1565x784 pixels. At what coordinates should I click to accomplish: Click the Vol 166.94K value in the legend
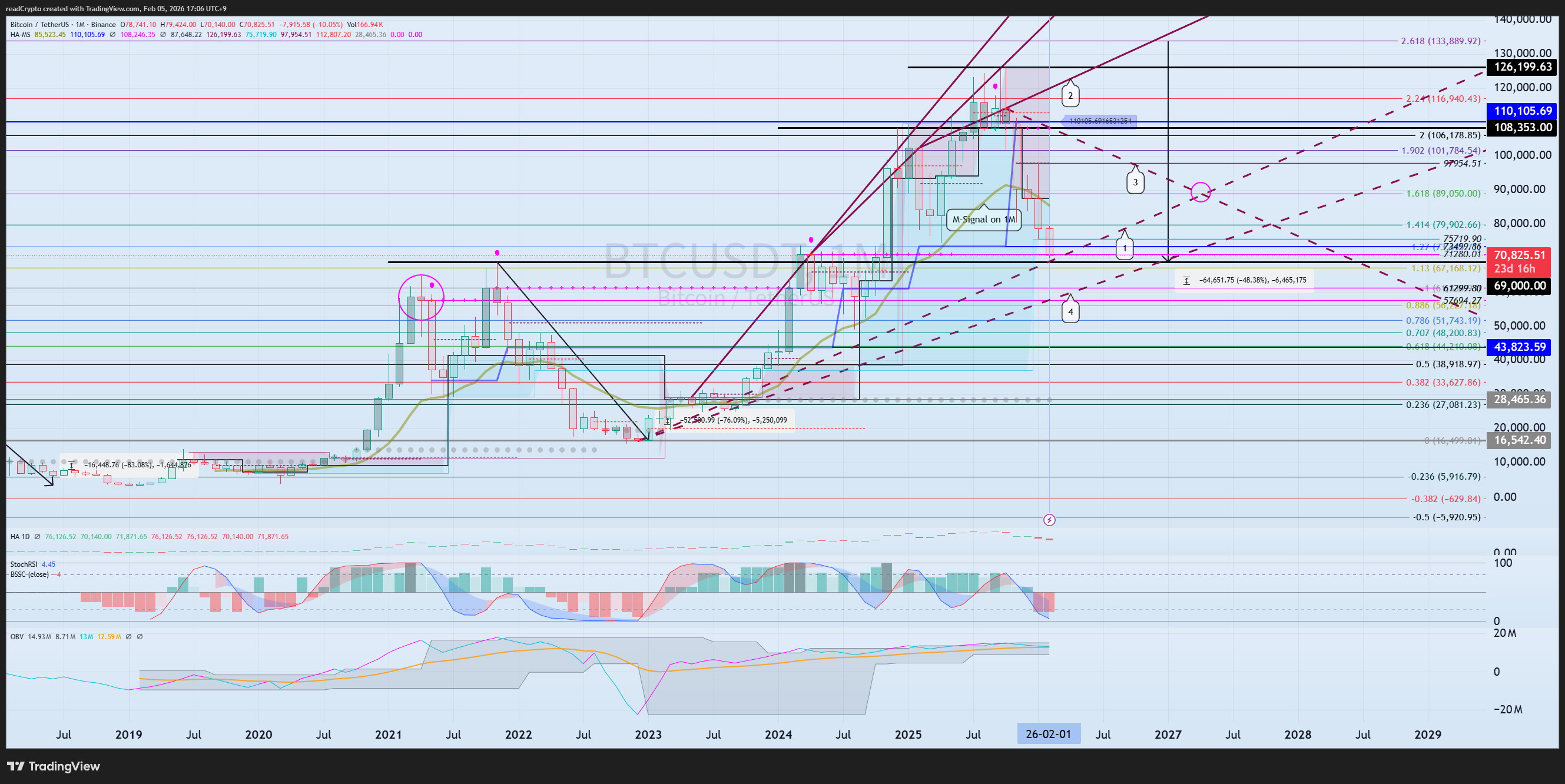pos(365,25)
